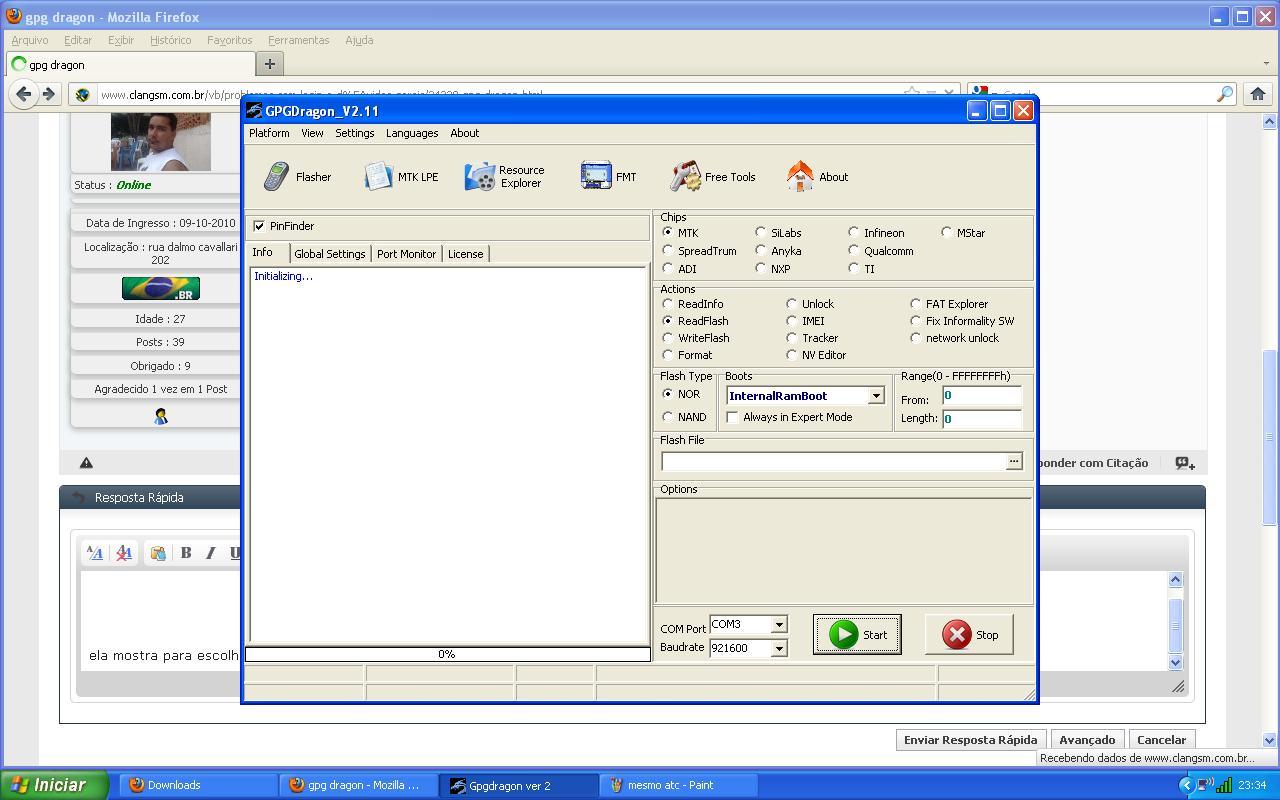Click the multi-quote icon beside Citação
Screen dimensions: 1280x800
click(x=1185, y=463)
